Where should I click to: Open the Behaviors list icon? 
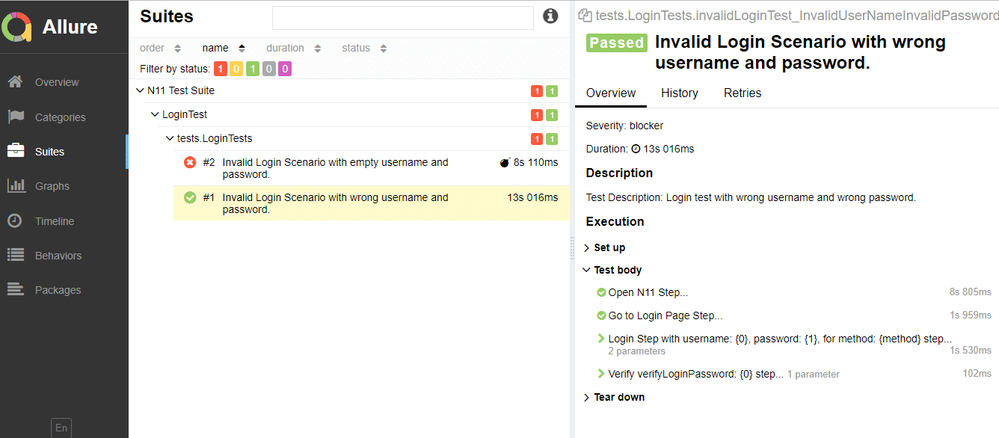(x=16, y=255)
